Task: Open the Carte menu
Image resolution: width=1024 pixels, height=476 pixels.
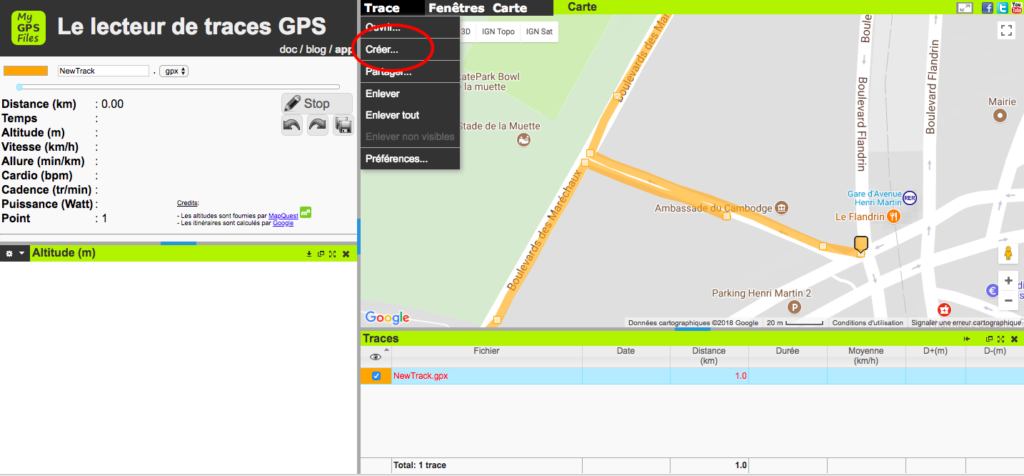Action: point(510,8)
